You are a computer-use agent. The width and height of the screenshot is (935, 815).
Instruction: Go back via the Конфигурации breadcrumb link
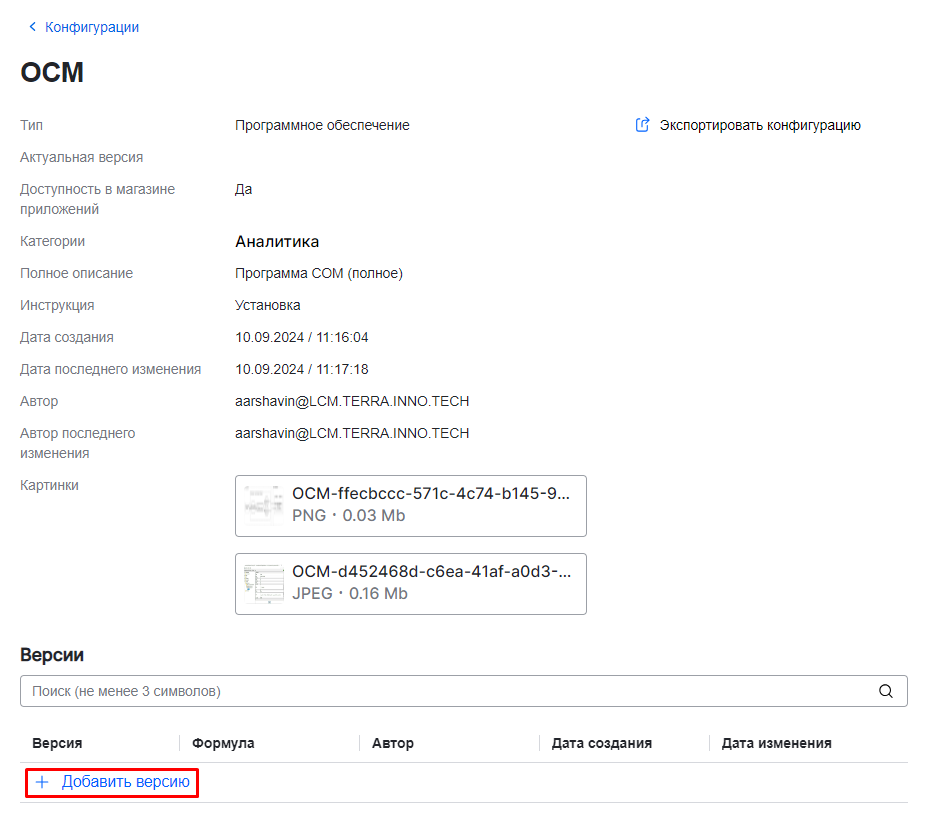[x=91, y=27]
